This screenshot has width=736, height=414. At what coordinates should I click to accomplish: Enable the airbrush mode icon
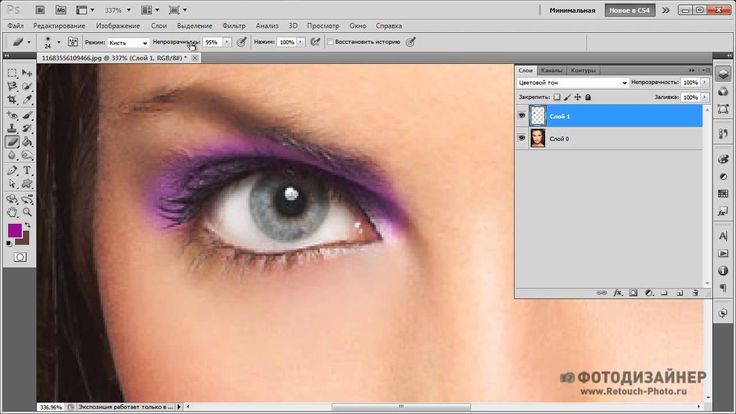point(315,42)
